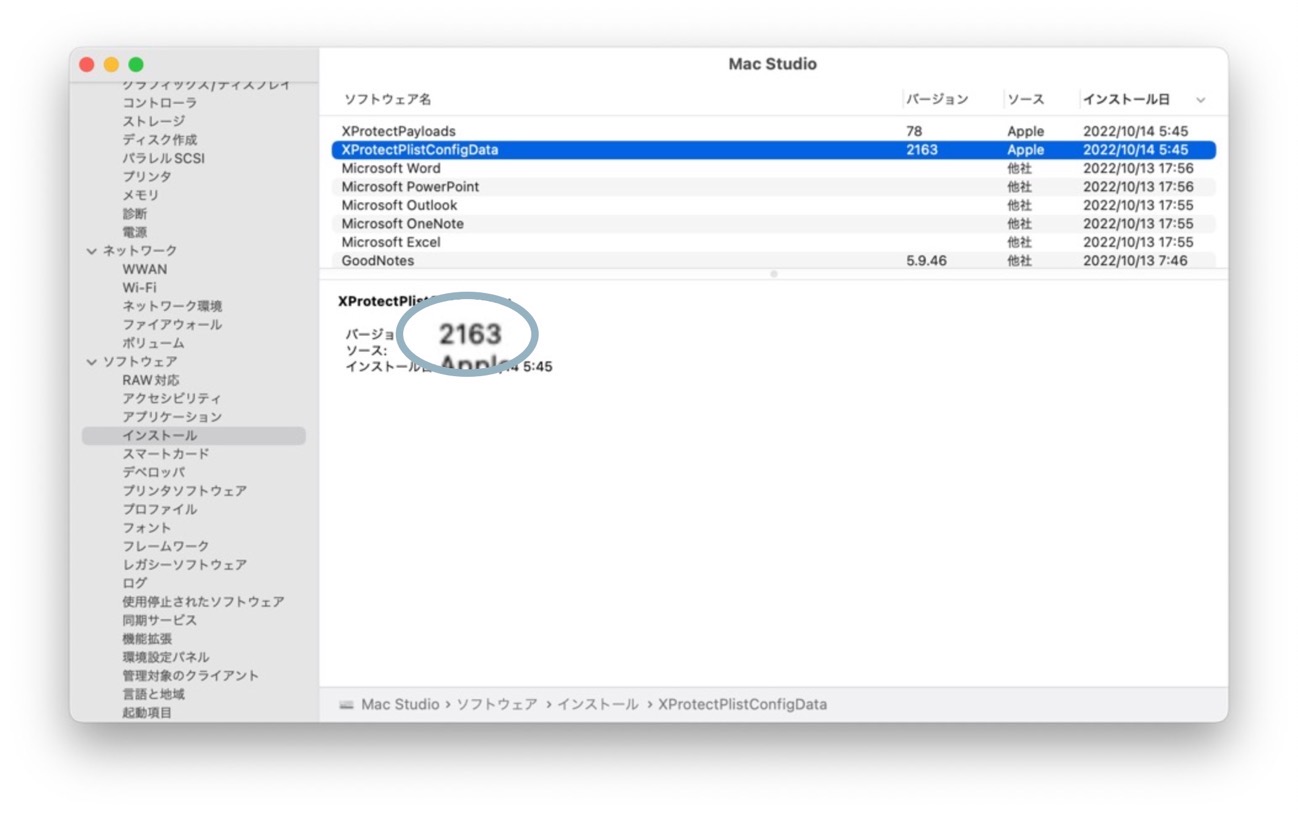Close the Mac Studio window
This screenshot has height=814, width=1298.
87,65
